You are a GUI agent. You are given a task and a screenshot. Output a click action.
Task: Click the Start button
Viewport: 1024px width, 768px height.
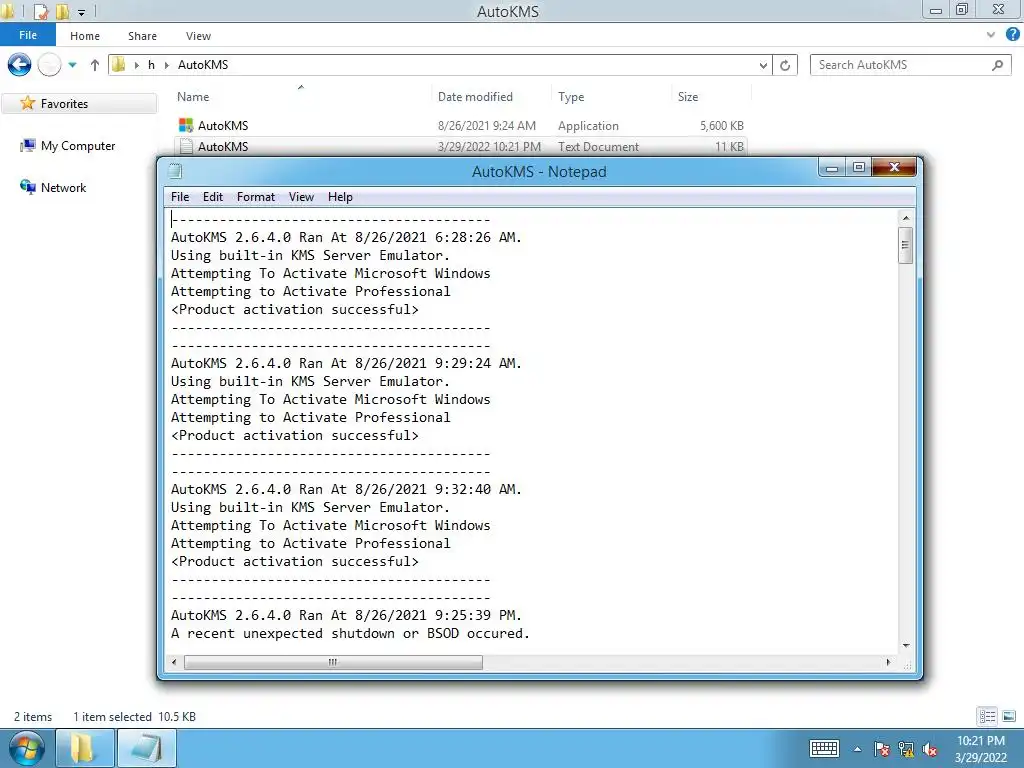[x=27, y=748]
